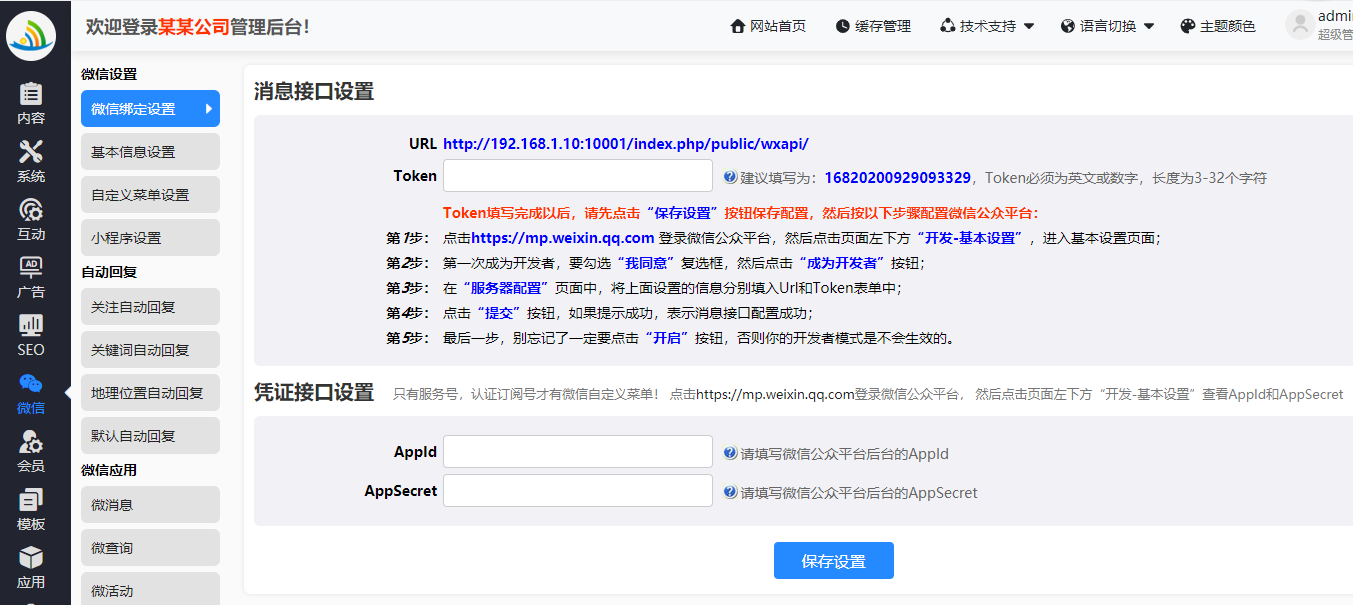Viewport: 1353px width, 605px height.
Task: Open 自定义菜单设置 in side menu
Action: (x=150, y=195)
